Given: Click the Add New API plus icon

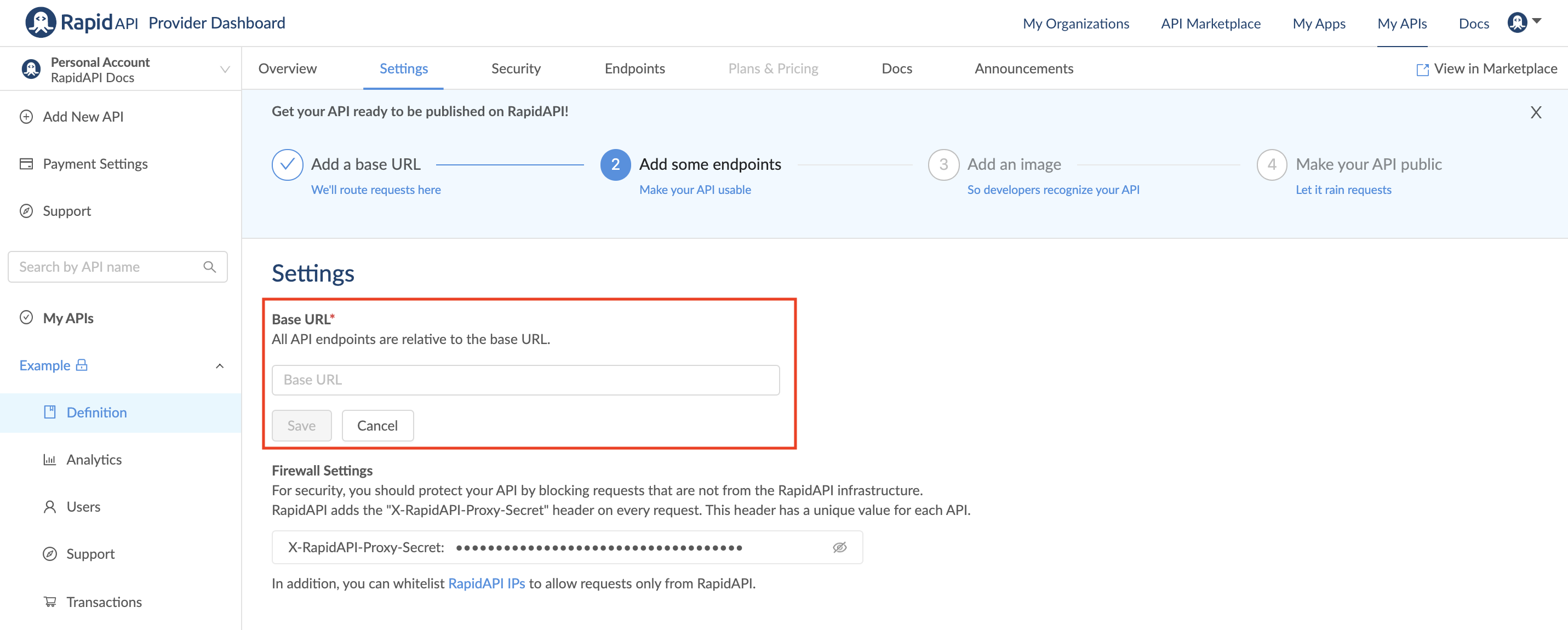Looking at the screenshot, I should pos(26,117).
